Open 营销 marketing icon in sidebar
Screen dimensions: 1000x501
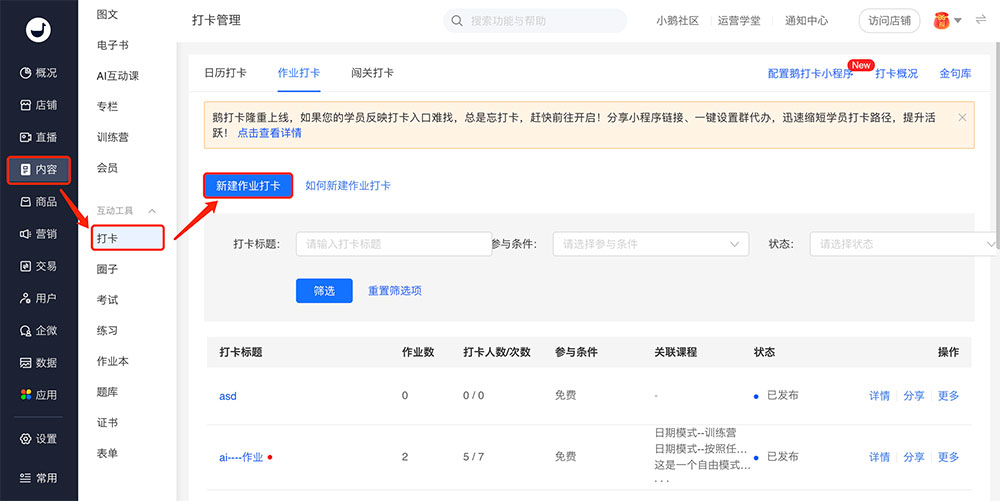(25, 234)
